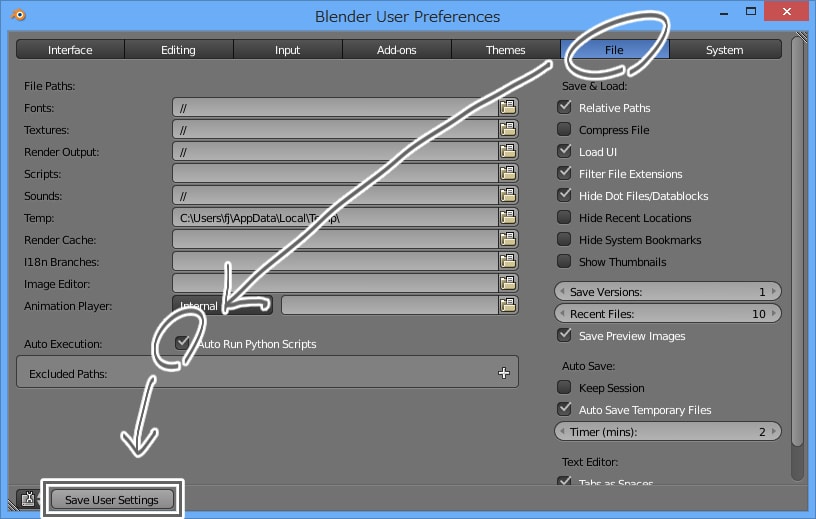This screenshot has height=519, width=816.
Task: Switch to the Add-ons tab
Action: pos(397,50)
